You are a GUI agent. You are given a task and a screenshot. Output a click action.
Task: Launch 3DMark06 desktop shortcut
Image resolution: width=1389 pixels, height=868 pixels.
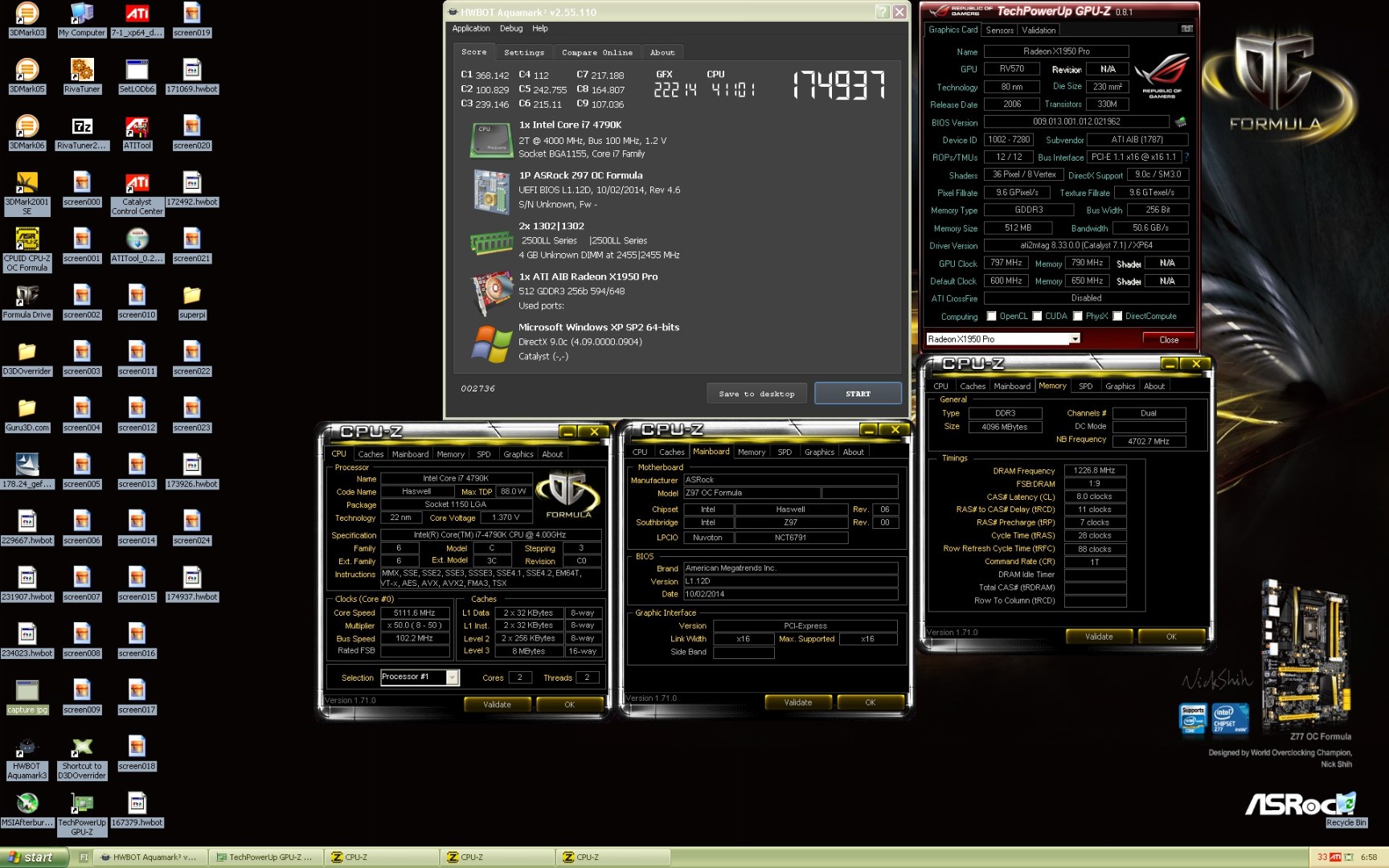[x=27, y=133]
